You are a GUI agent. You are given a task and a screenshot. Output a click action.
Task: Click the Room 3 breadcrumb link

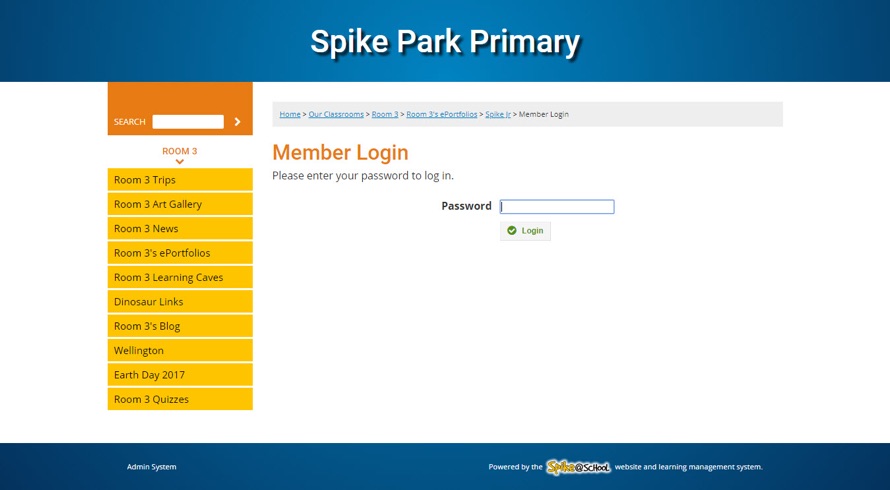tap(385, 114)
